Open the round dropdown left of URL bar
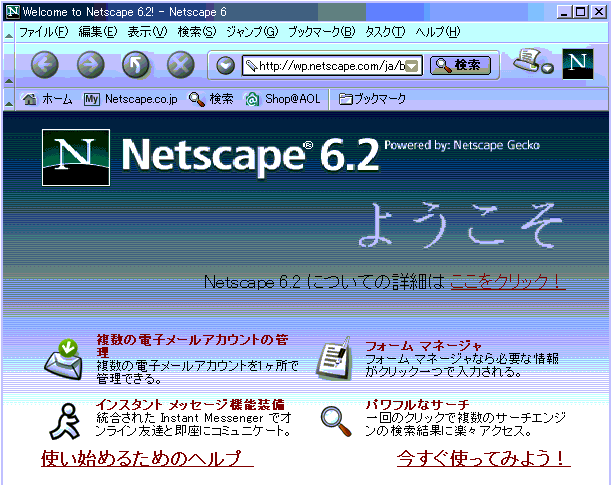 (225, 66)
